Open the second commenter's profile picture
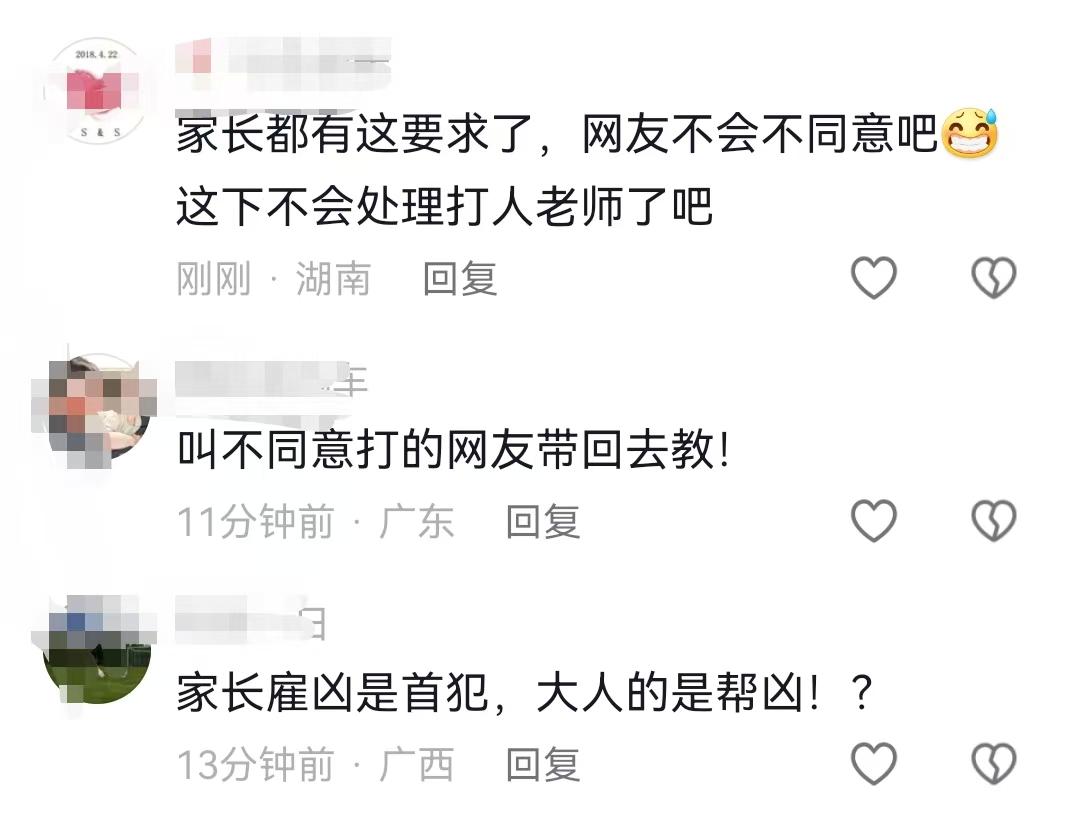Viewport: 1068px width, 831px height. tap(95, 409)
